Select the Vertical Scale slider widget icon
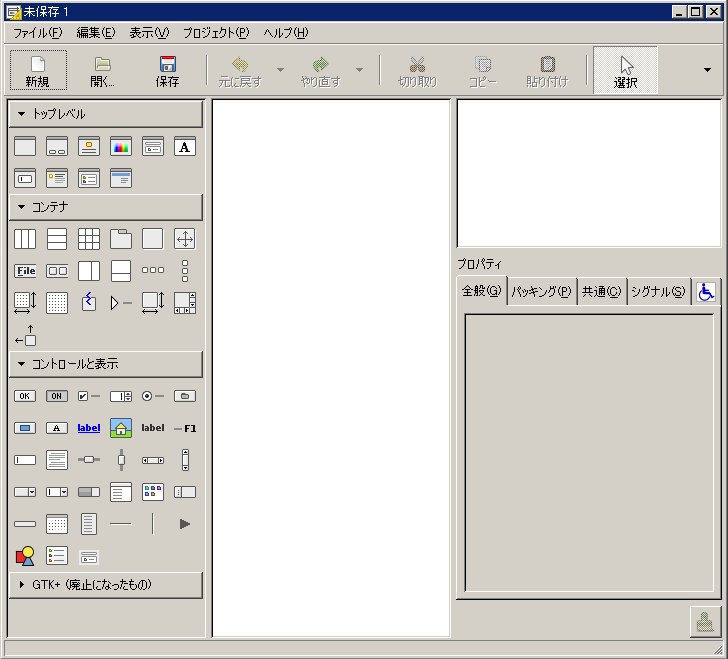 pyautogui.click(x=121, y=460)
